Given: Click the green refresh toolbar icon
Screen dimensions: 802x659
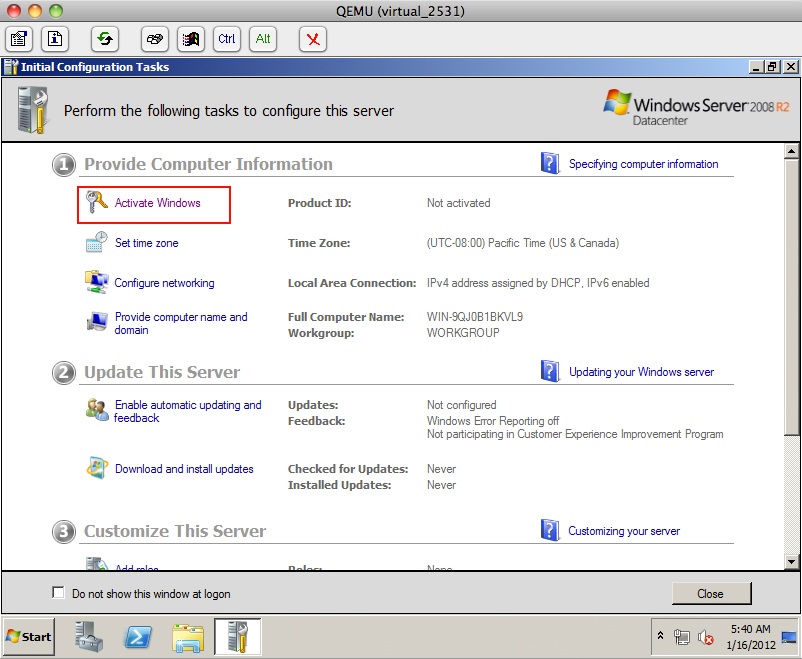Looking at the screenshot, I should click(105, 39).
